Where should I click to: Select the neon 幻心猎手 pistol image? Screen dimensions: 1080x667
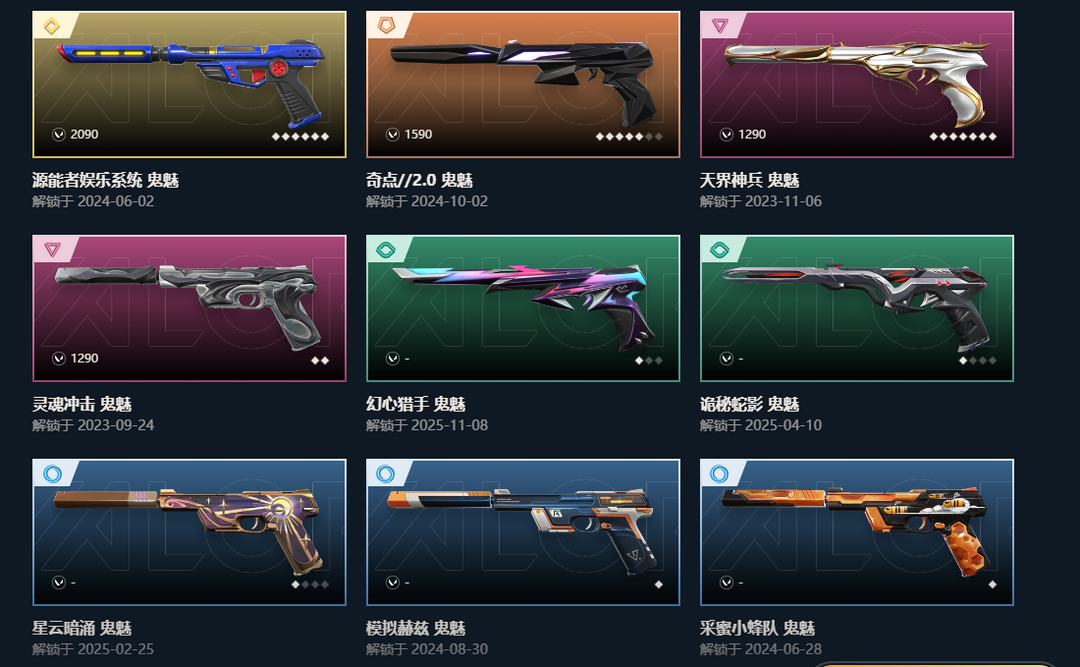point(520,305)
